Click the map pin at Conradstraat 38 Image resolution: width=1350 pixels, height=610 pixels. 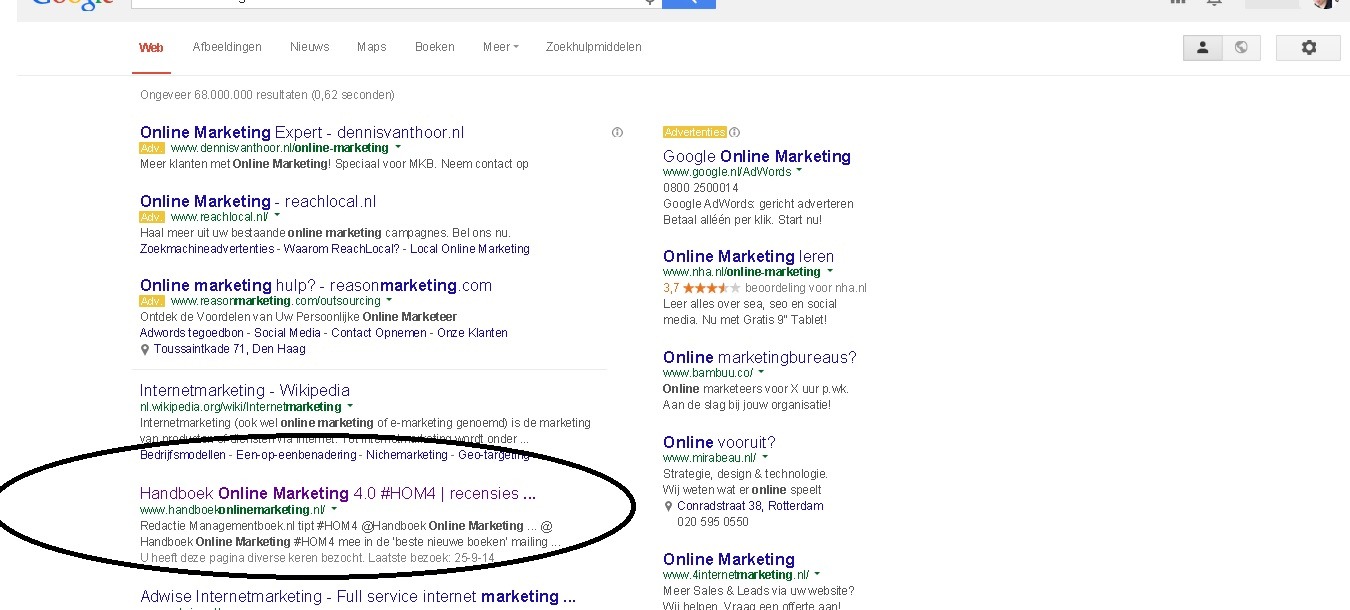668,506
